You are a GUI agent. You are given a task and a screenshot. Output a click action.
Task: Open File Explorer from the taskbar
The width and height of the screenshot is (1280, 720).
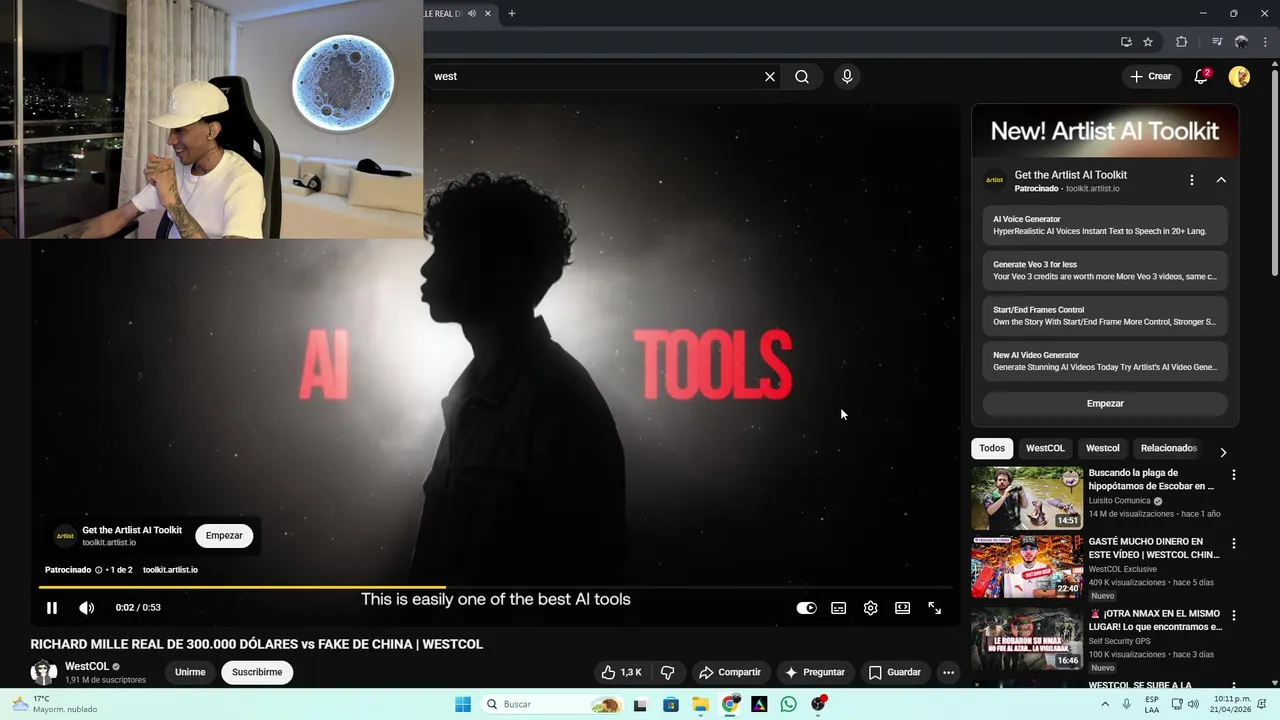[700, 704]
